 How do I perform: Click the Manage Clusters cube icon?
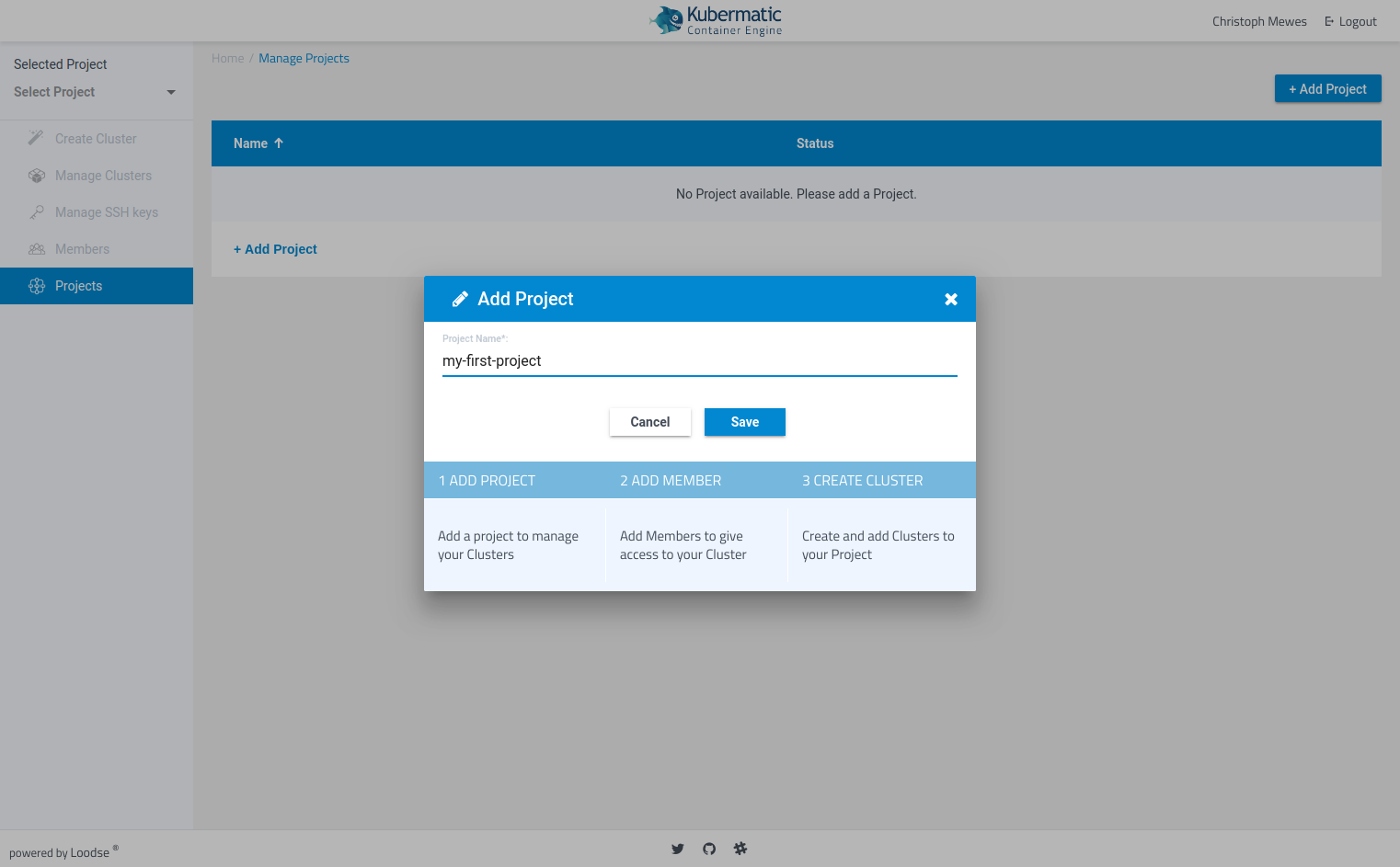tap(37, 175)
